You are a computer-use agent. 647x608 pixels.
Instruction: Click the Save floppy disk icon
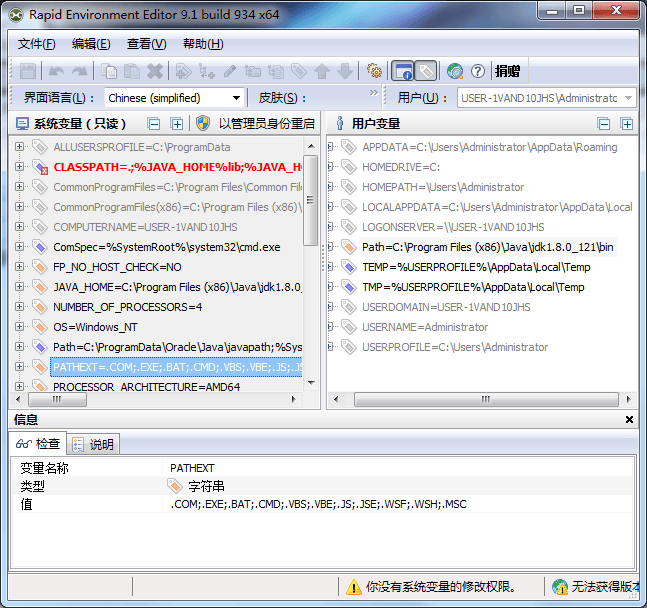(x=28, y=71)
